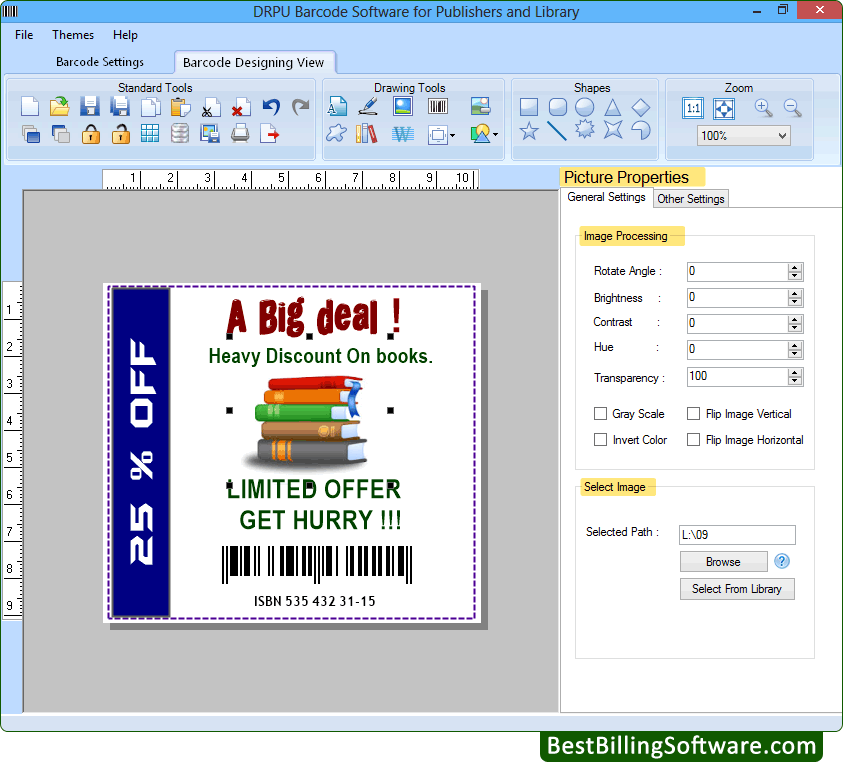Undo the last action
This screenshot has width=843, height=762.
(272, 106)
